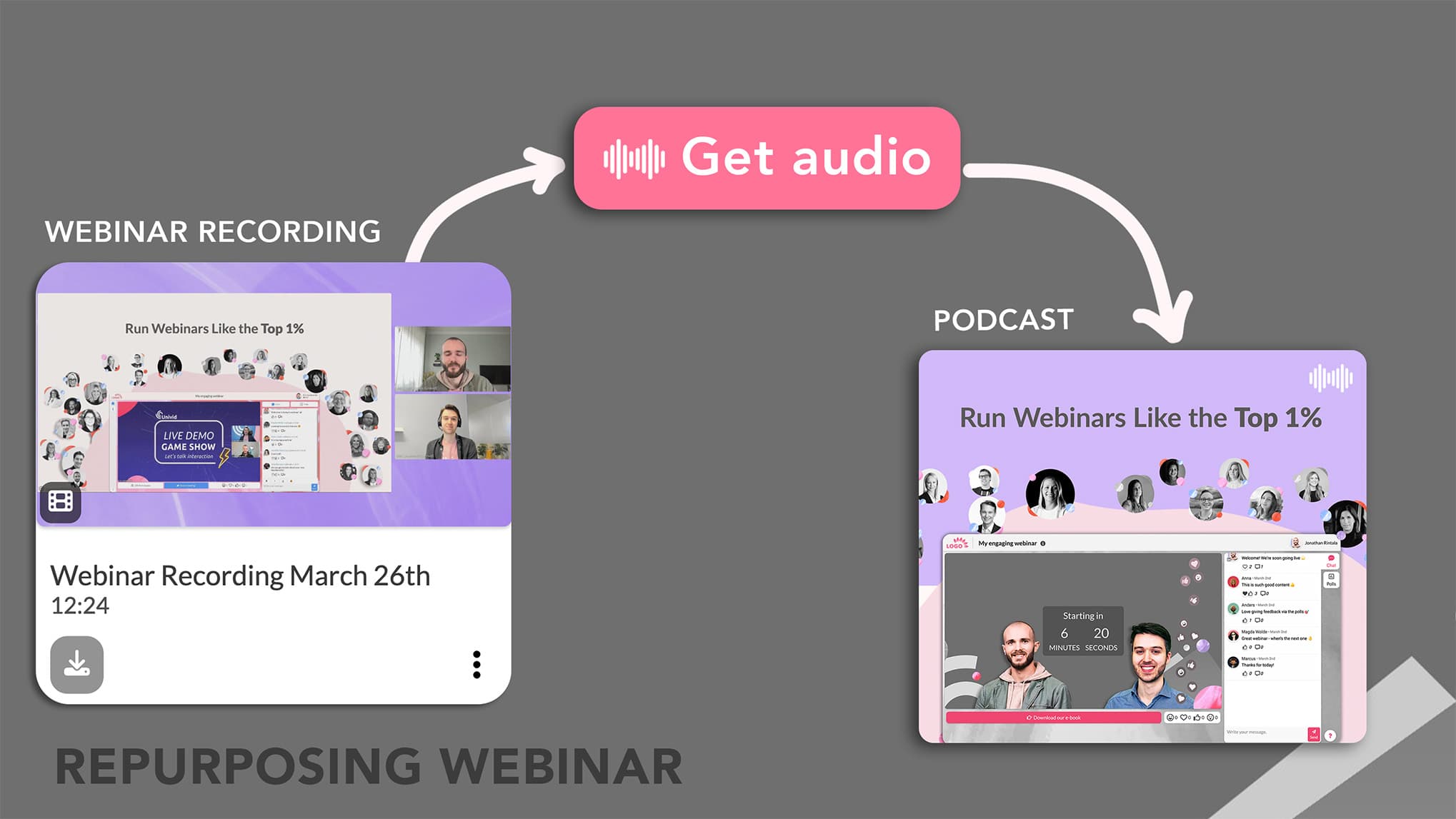
Task: Click the Get audio button
Action: (x=767, y=158)
